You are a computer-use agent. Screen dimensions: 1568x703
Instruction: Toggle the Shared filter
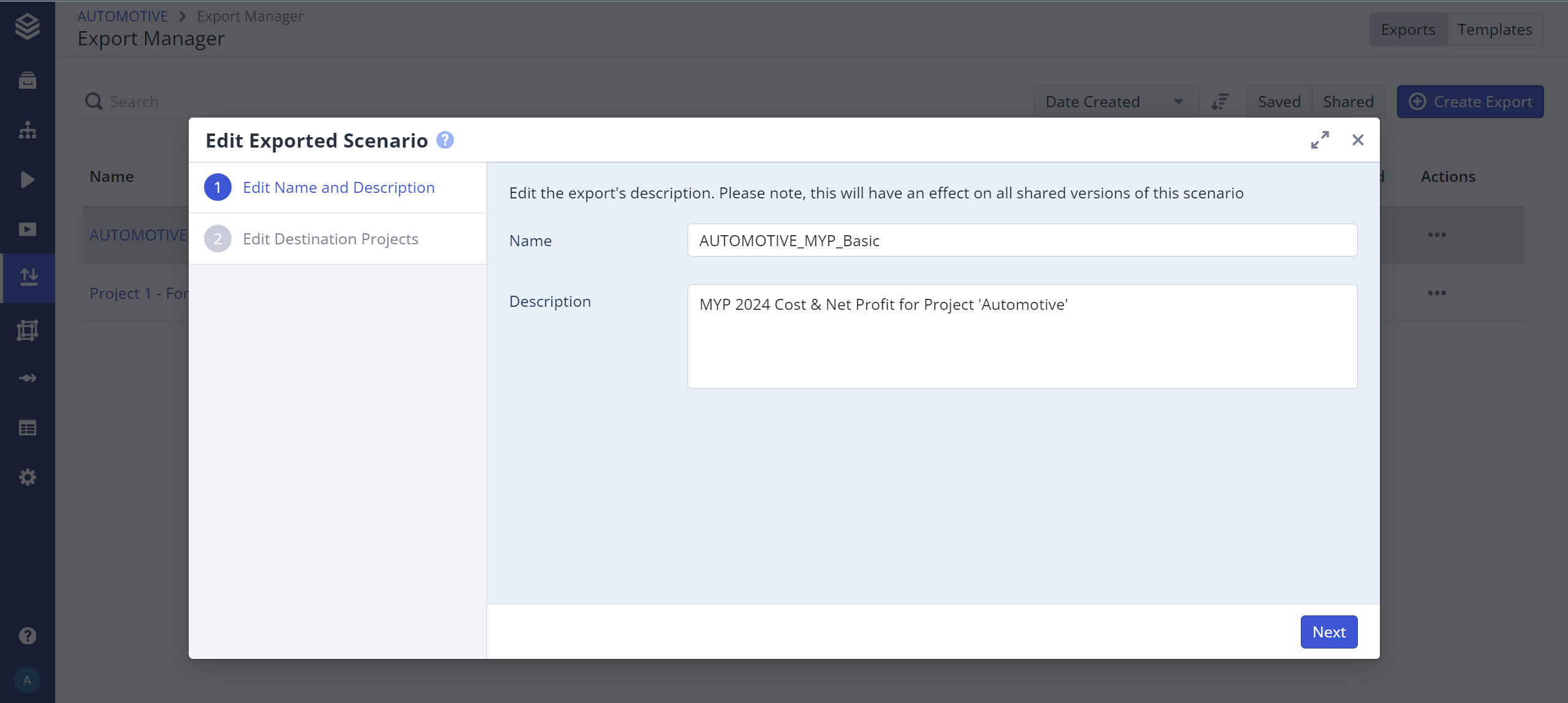(x=1348, y=102)
